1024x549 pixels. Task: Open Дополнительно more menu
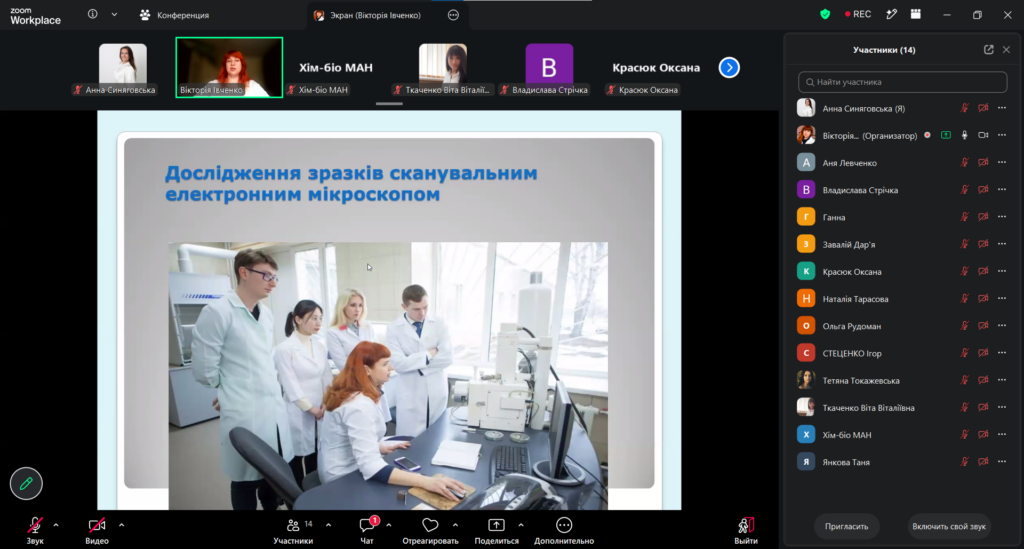564,530
